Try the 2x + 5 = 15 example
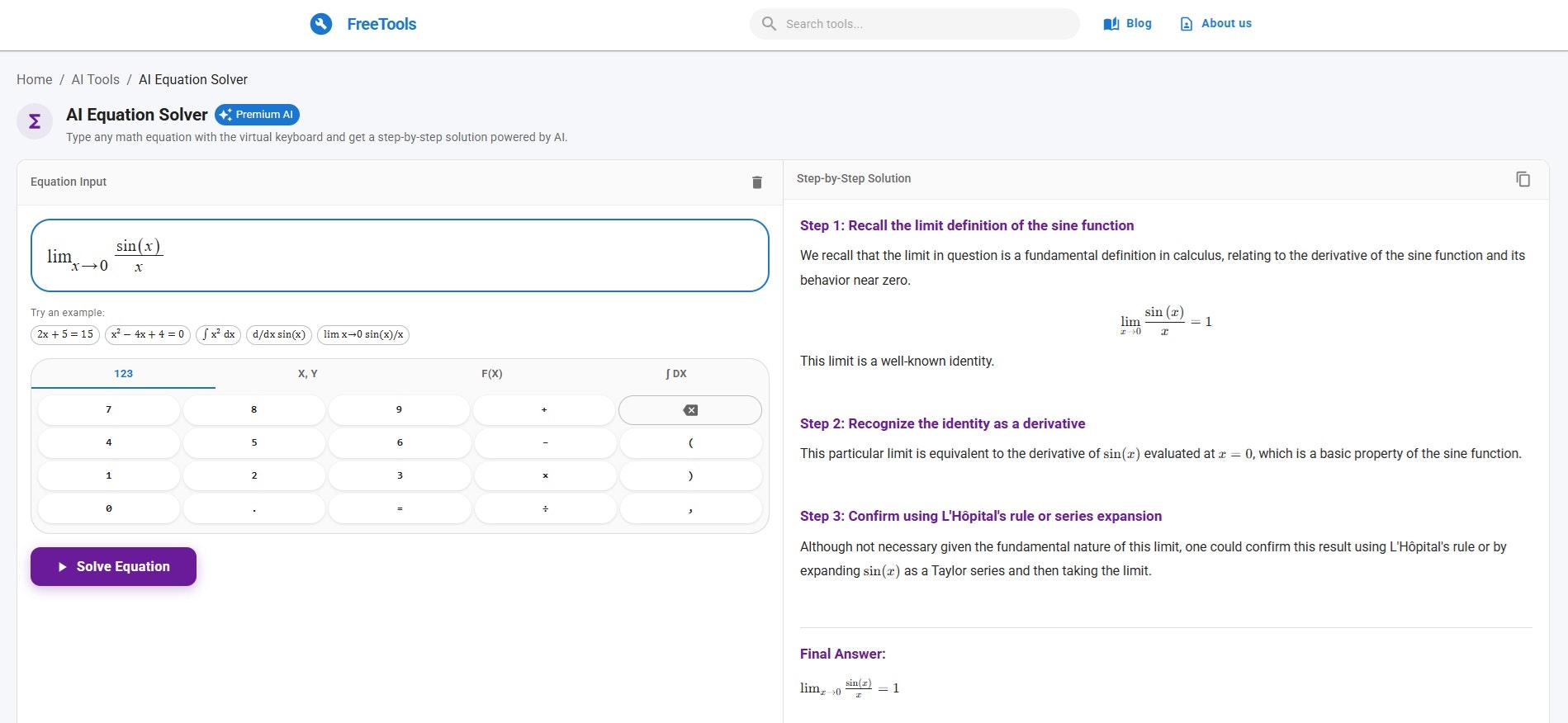This screenshot has height=723, width=1568. coord(65,334)
